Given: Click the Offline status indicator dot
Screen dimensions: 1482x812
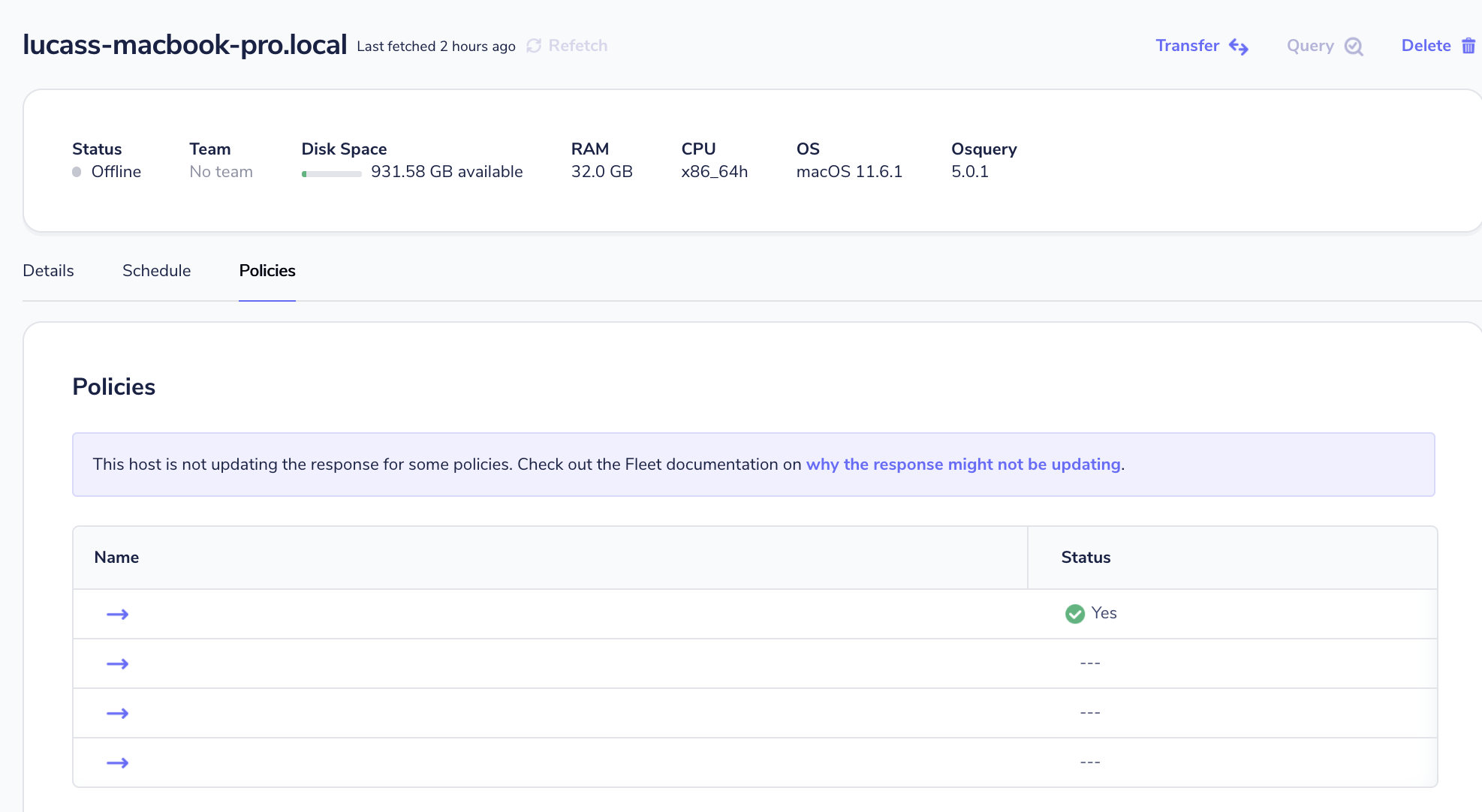Looking at the screenshot, I should coord(75,172).
